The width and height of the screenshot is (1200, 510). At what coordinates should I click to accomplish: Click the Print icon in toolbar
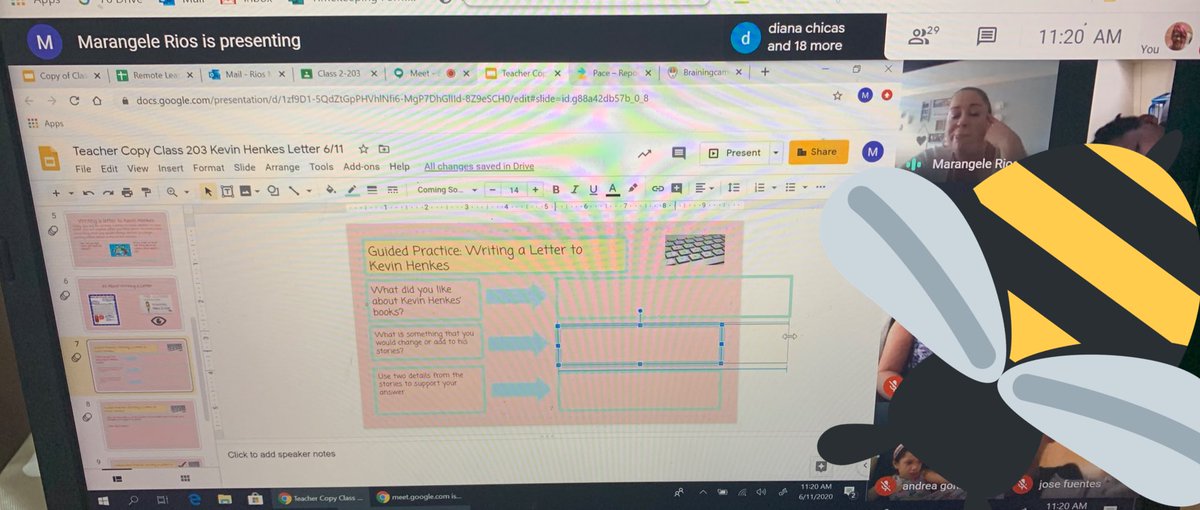pos(127,192)
